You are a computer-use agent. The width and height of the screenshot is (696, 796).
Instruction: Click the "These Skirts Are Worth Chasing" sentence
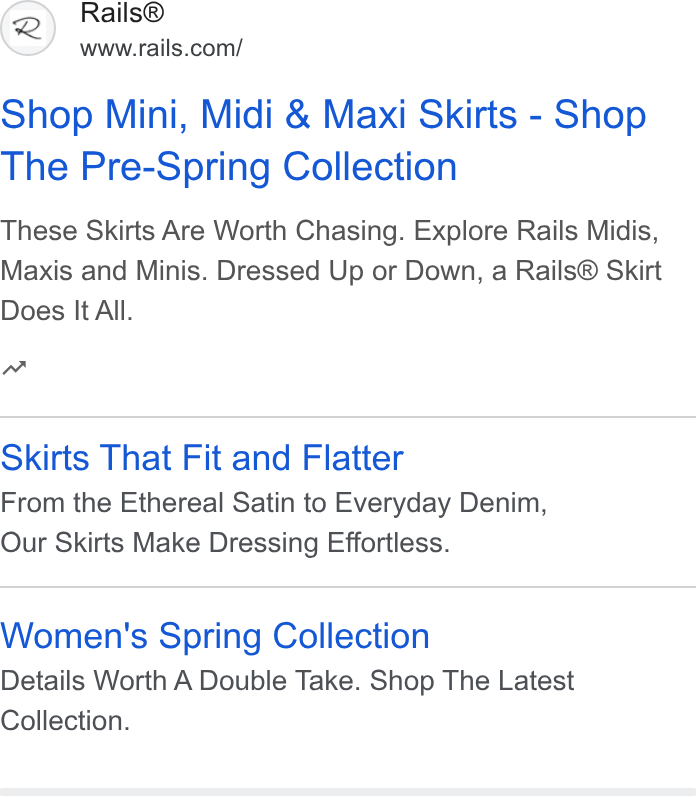[x=203, y=230]
